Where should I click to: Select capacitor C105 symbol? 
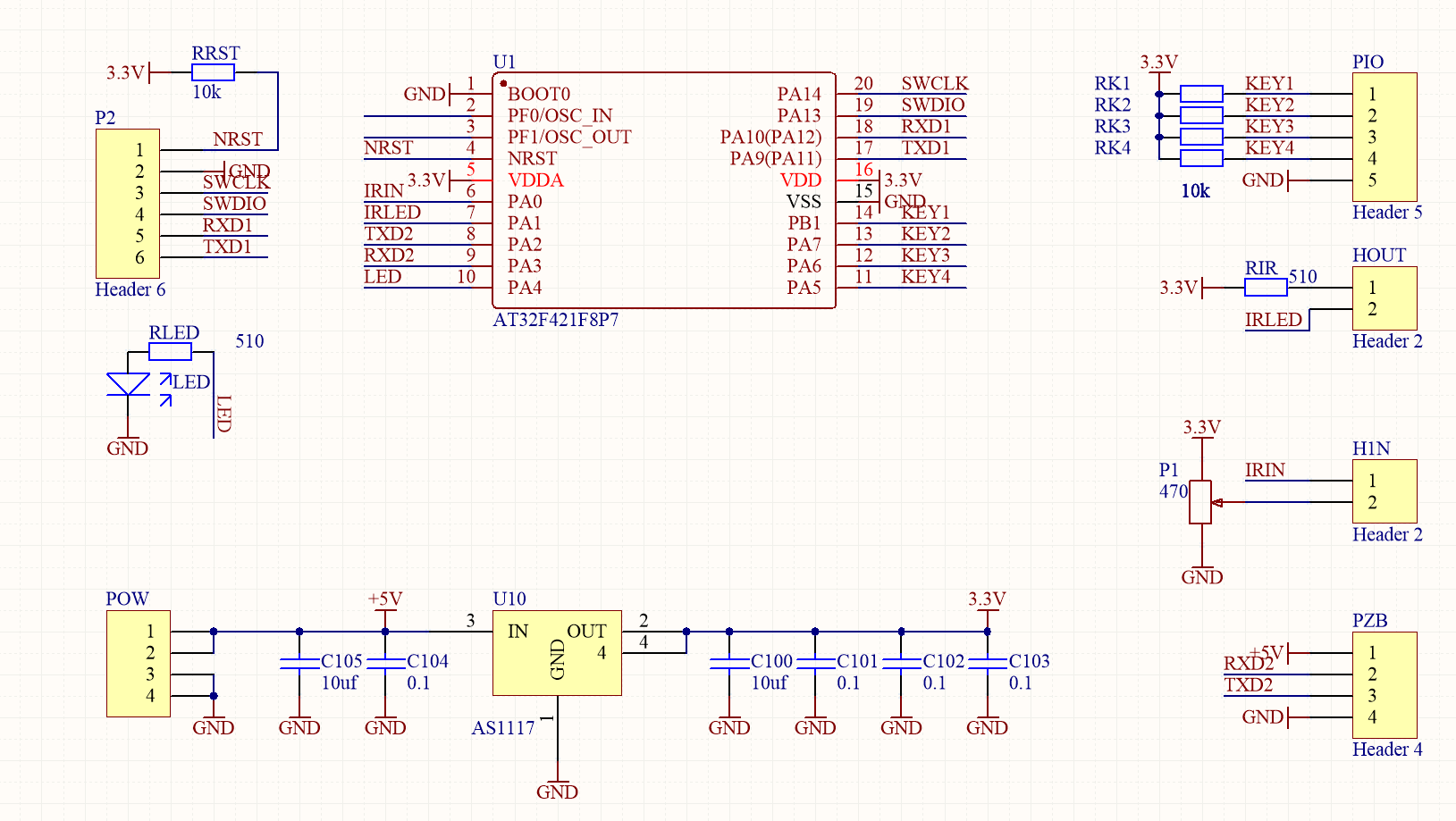(299, 664)
